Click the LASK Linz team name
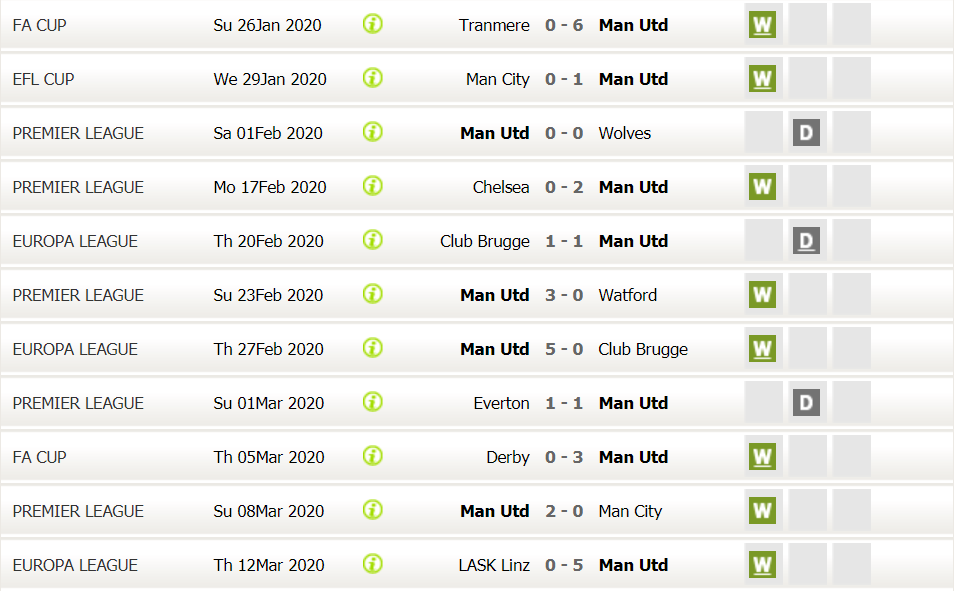The image size is (954, 591). click(494, 565)
